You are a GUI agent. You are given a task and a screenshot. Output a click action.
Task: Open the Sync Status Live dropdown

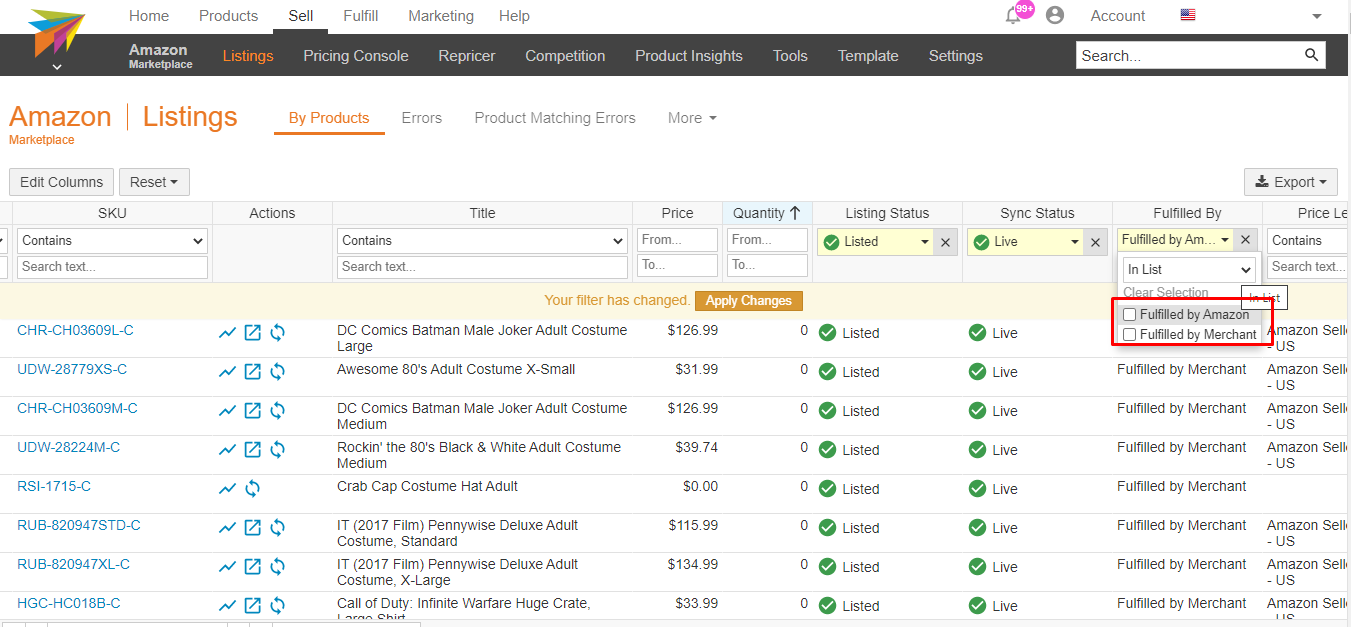[1025, 242]
